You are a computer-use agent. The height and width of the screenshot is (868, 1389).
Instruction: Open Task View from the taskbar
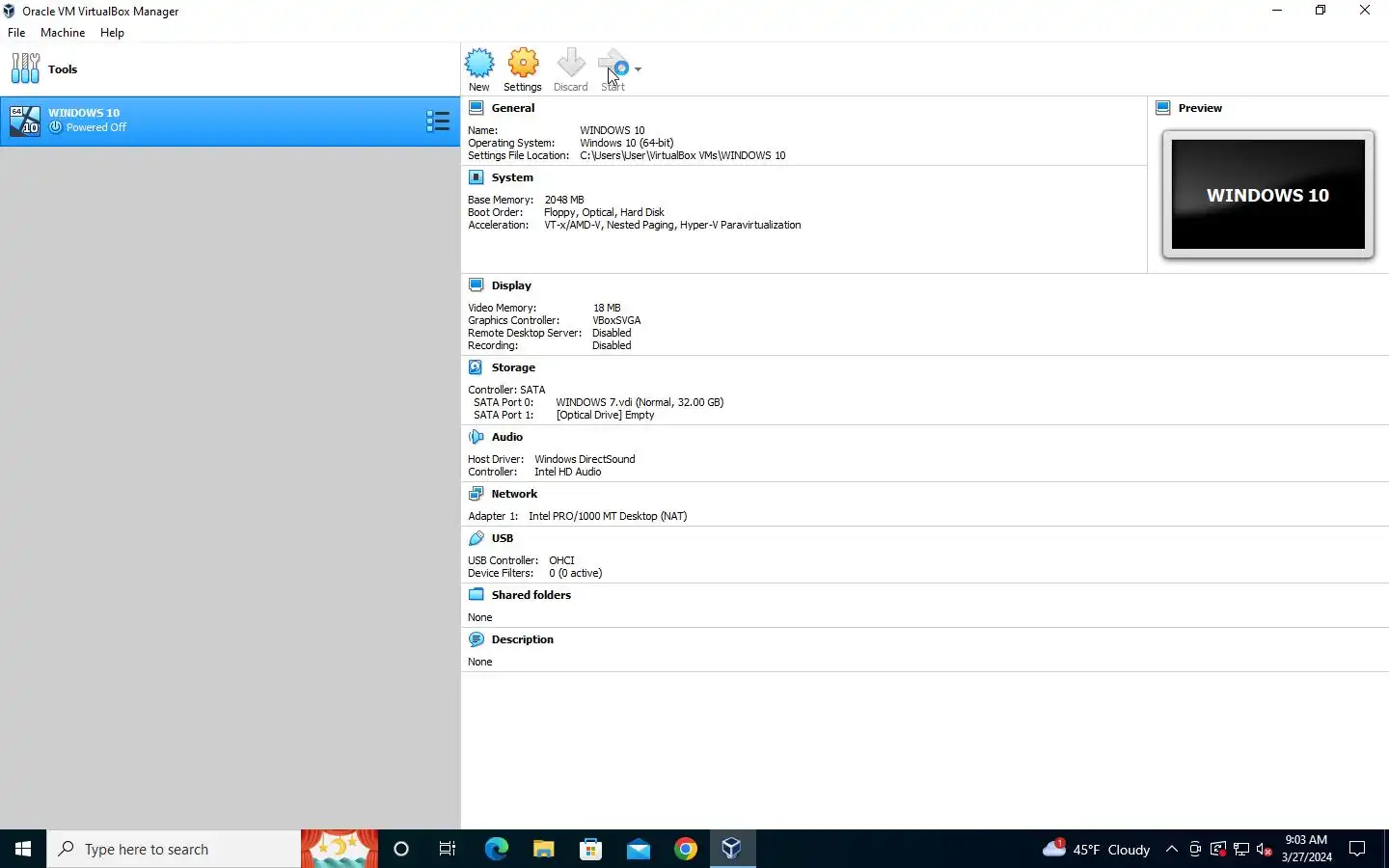pos(448,849)
